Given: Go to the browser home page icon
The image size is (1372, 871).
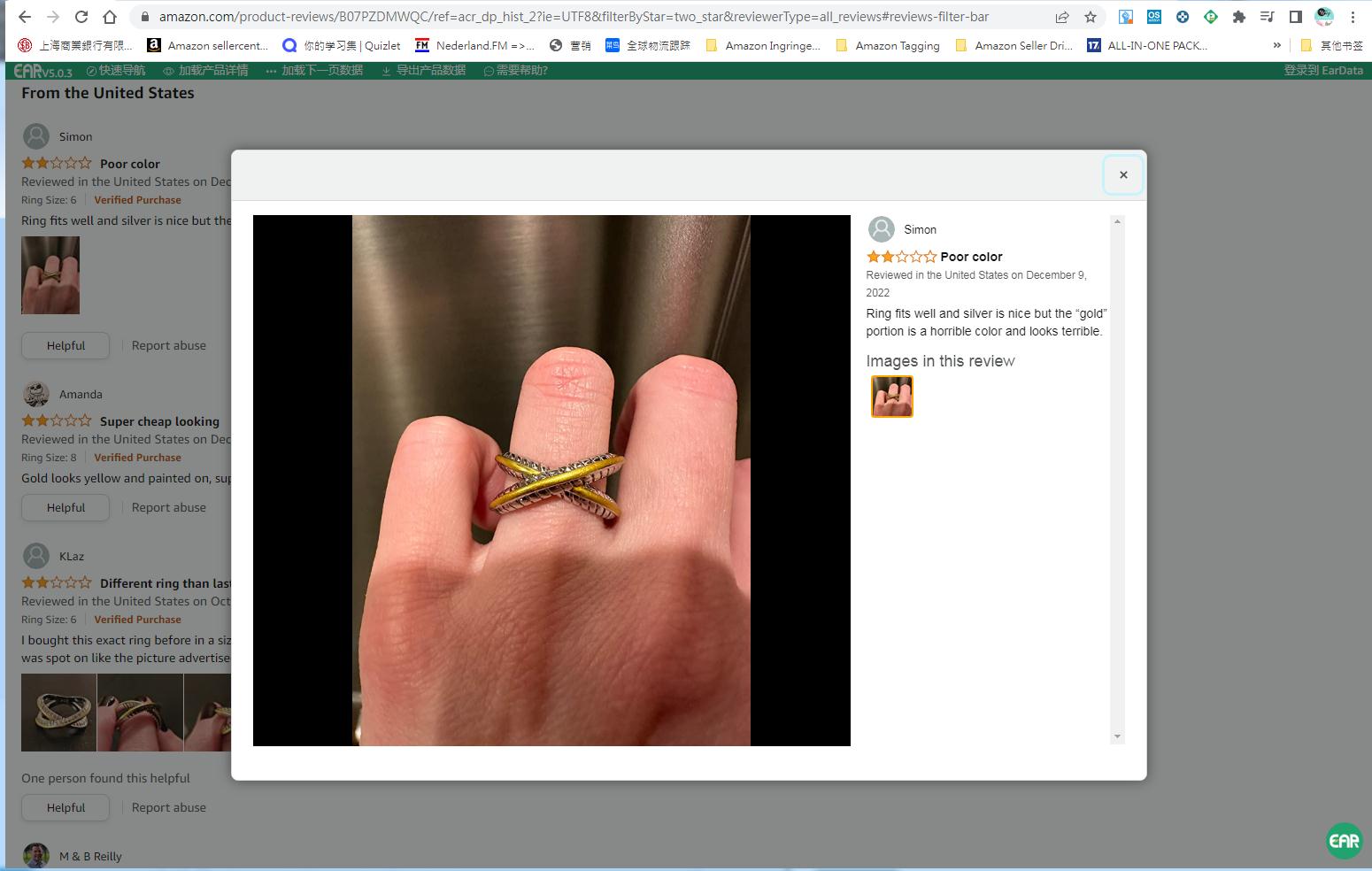Looking at the screenshot, I should point(110,17).
